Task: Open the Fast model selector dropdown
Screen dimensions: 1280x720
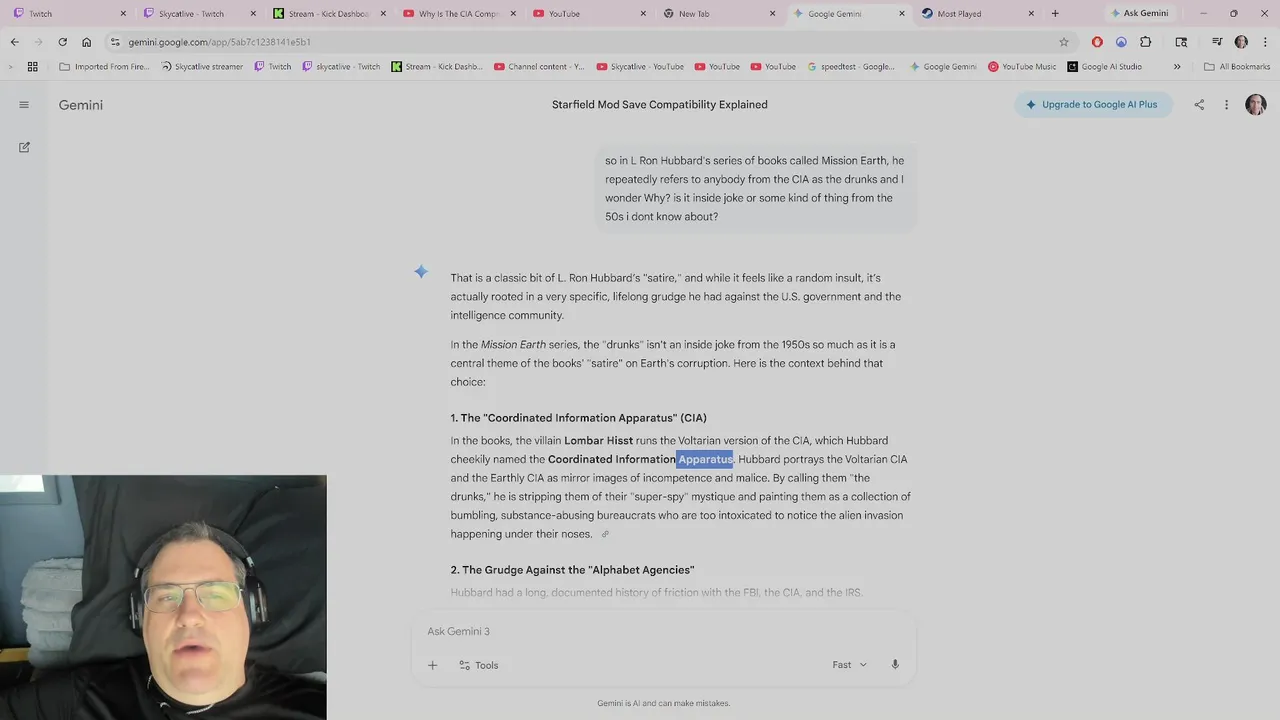Action: pos(849,665)
